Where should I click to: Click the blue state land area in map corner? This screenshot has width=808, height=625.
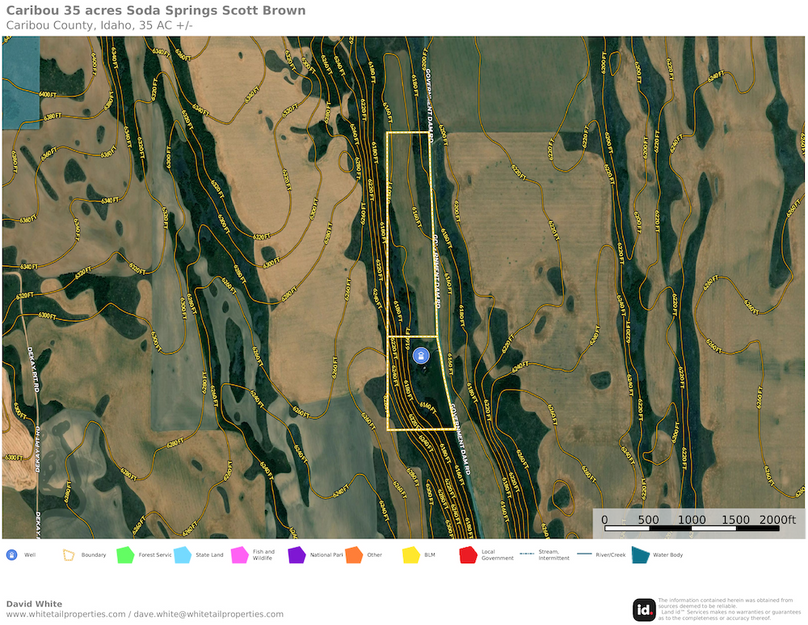pyautogui.click(x=20, y=82)
